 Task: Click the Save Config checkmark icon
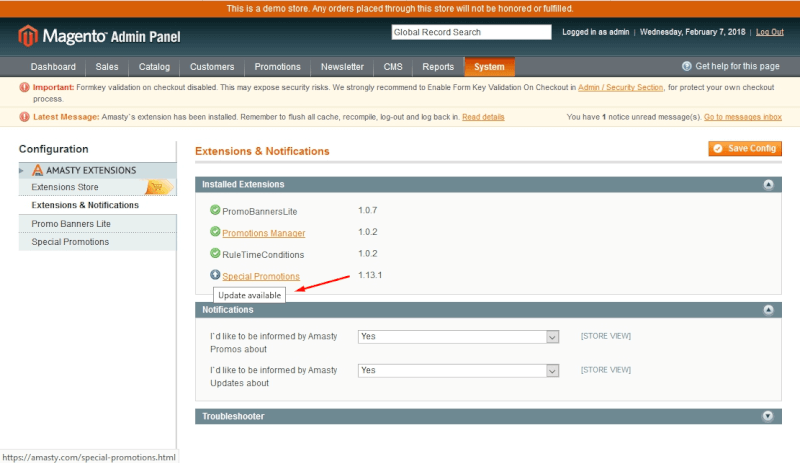pos(718,149)
